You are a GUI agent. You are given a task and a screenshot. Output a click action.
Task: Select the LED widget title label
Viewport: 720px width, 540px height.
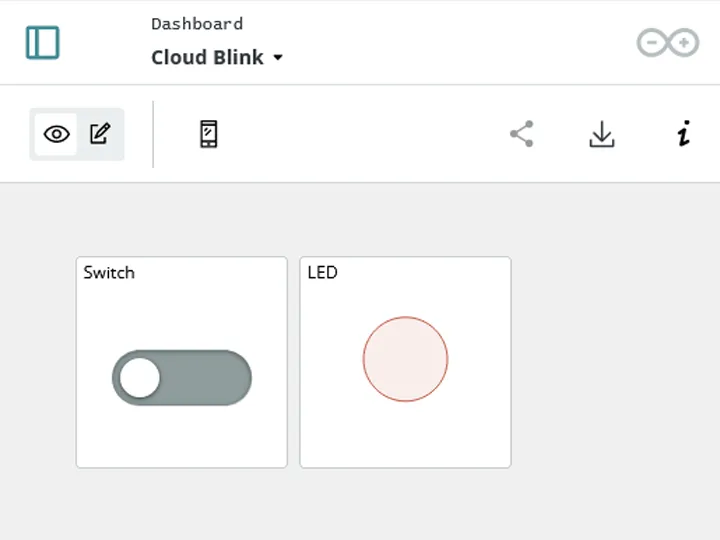(x=322, y=273)
